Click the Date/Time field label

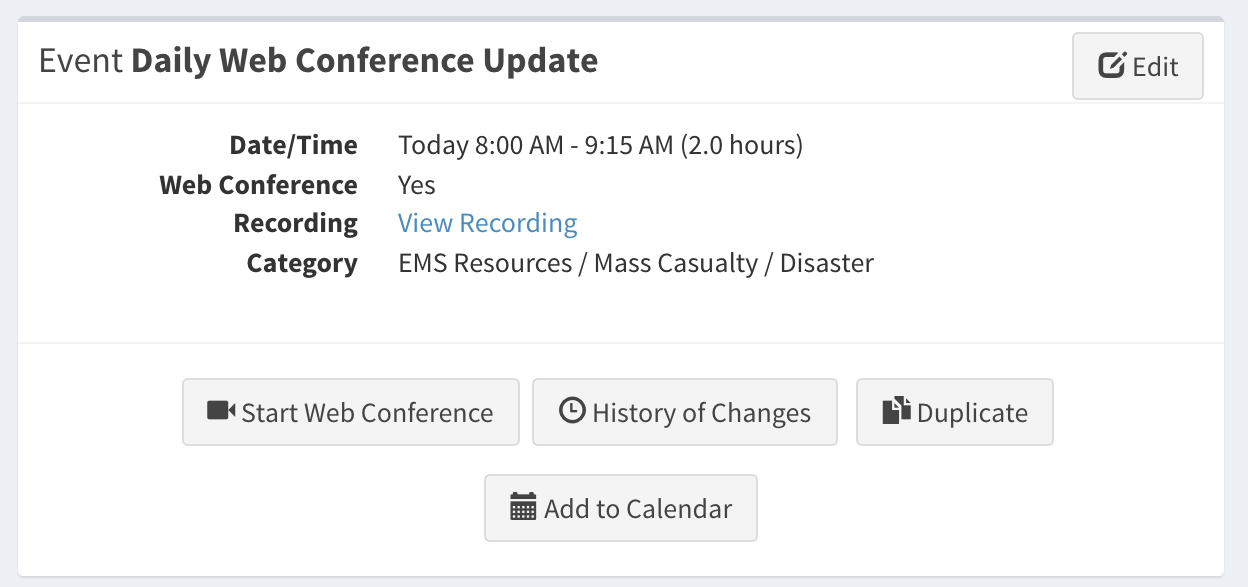click(293, 145)
